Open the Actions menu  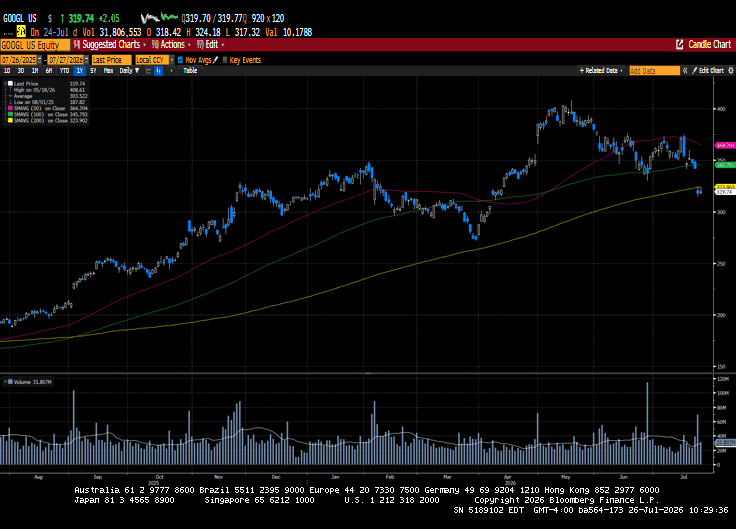pyautogui.click(x=171, y=45)
